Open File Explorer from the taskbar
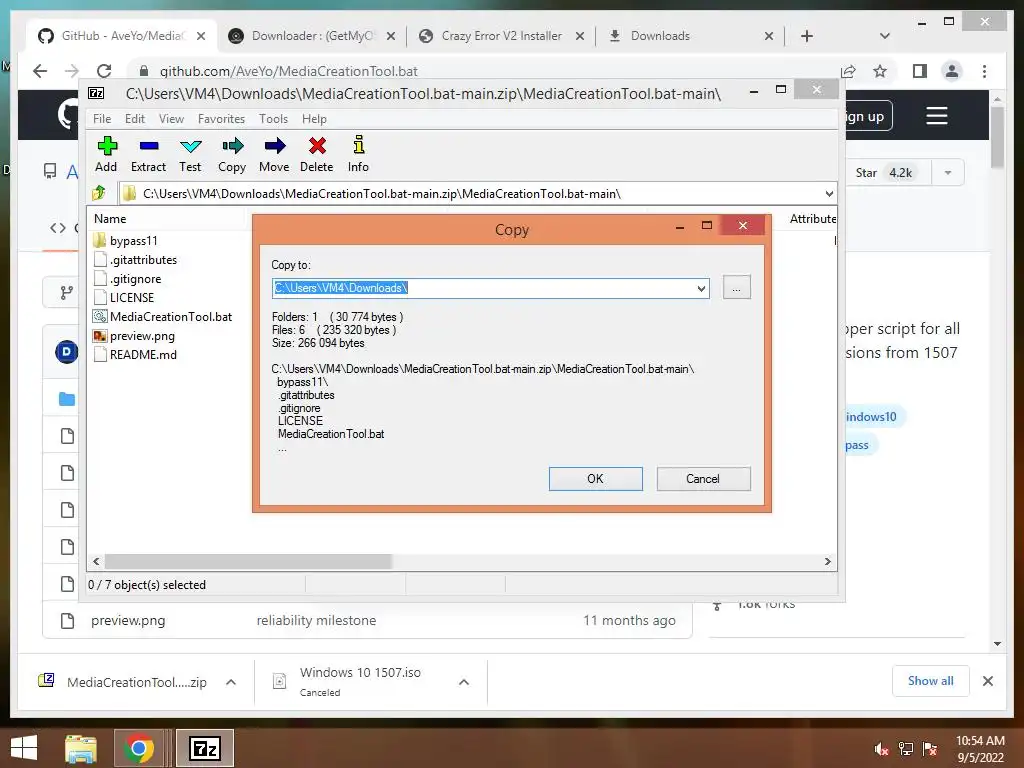1024x768 pixels. pyautogui.click(x=81, y=748)
